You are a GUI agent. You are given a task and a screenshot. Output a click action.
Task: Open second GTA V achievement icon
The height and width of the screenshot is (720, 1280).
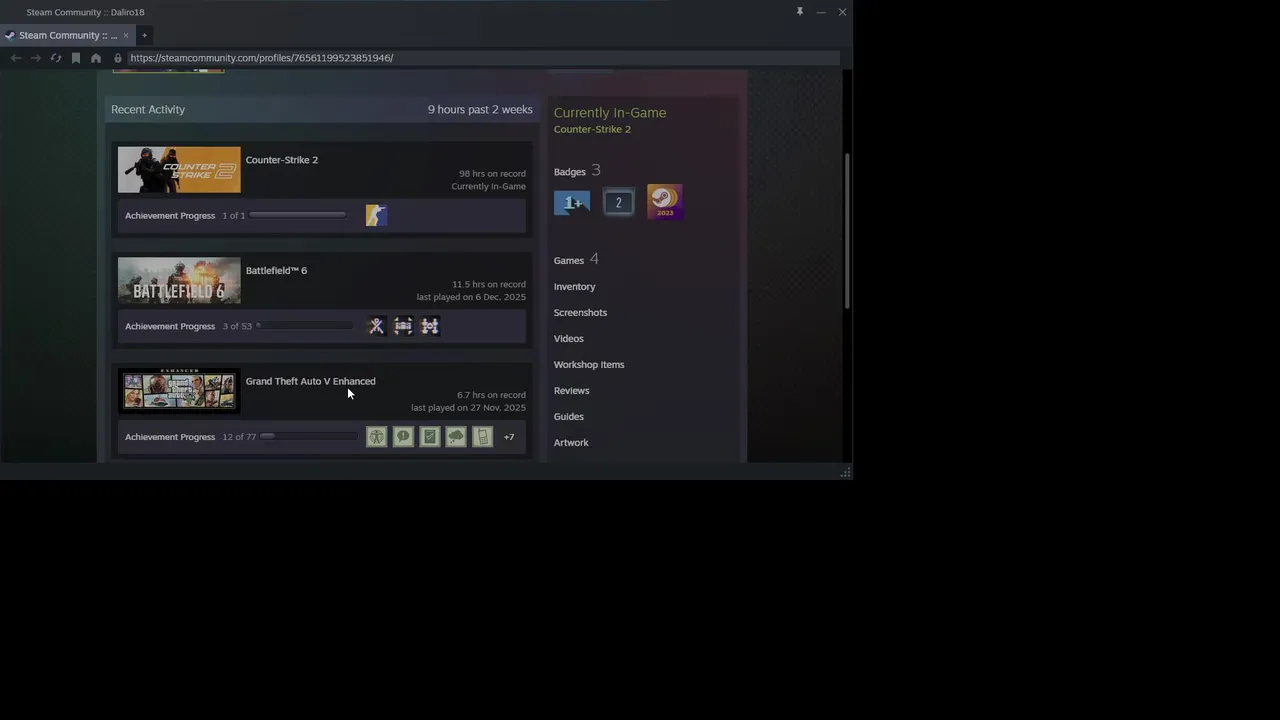coord(403,437)
